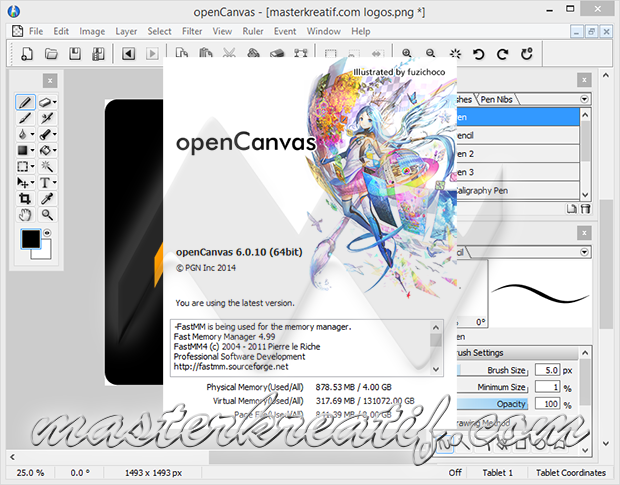Rotate canvas clockwise from the toolbar
This screenshot has width=620, height=485.
(503, 53)
